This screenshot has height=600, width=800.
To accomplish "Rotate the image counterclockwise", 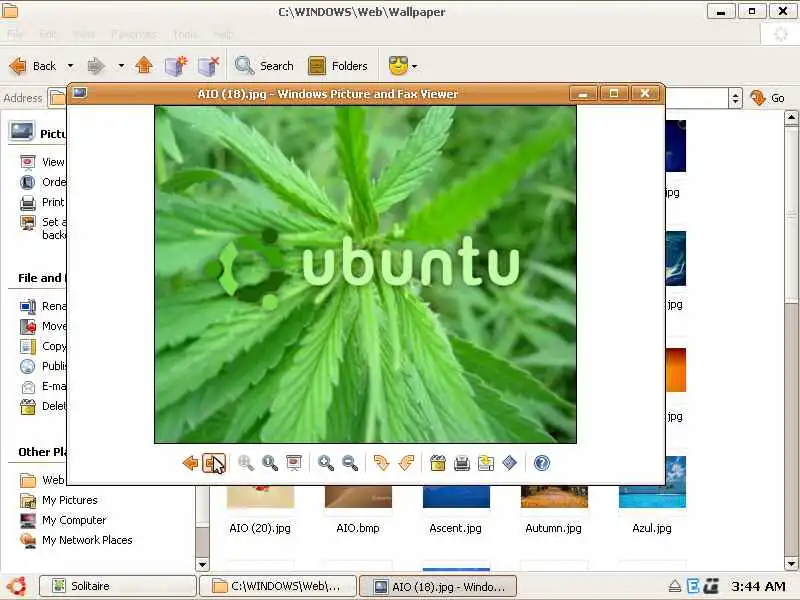I will 406,463.
